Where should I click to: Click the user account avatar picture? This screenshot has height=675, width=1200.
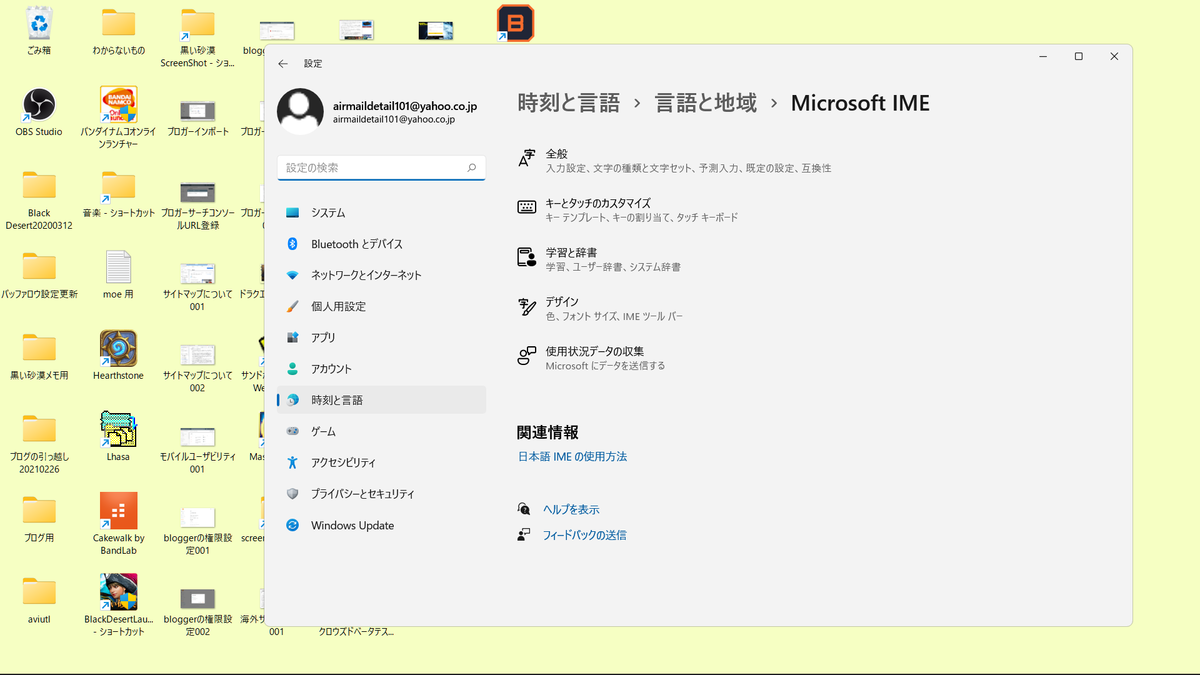[x=300, y=112]
